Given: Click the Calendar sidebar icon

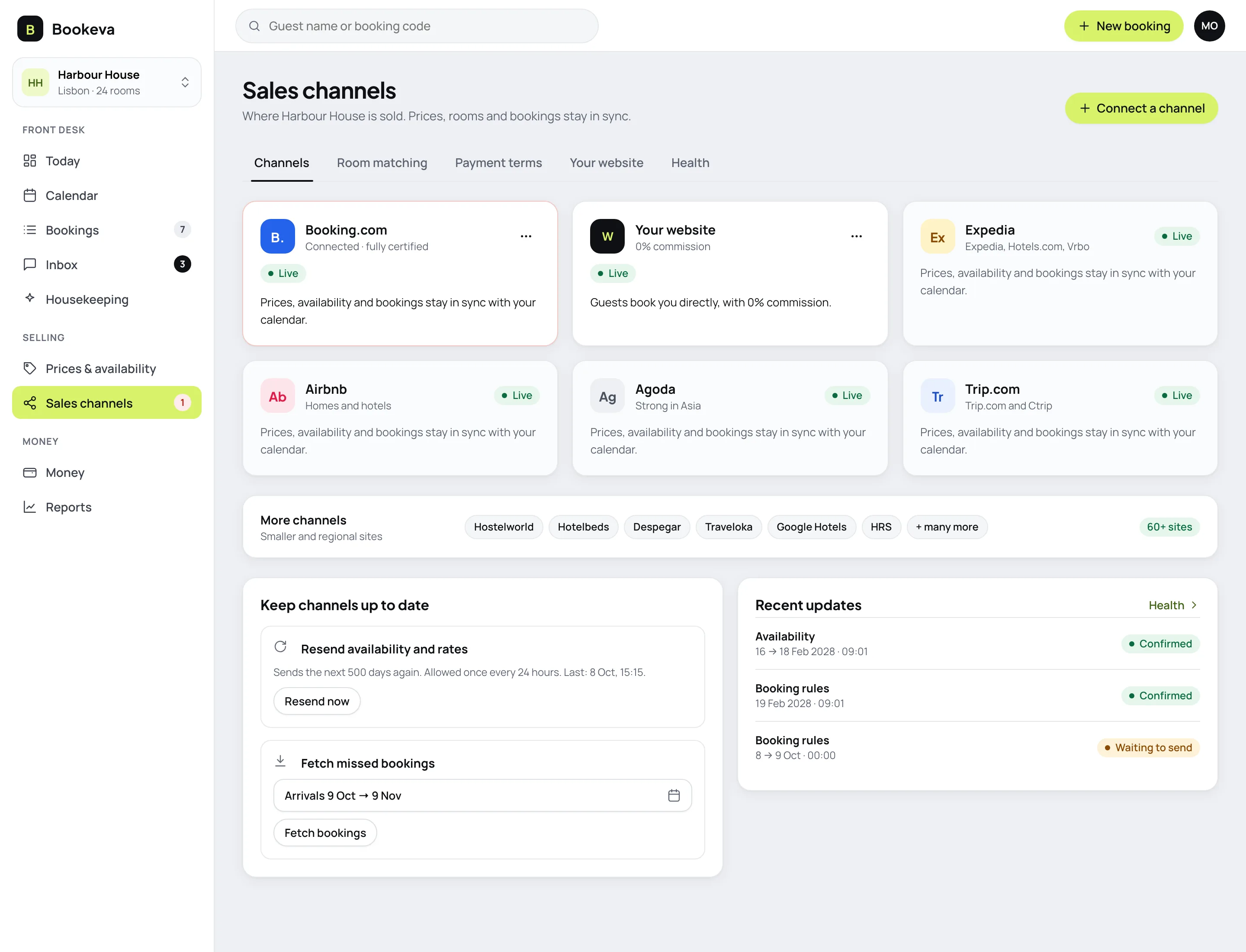Looking at the screenshot, I should click(30, 196).
